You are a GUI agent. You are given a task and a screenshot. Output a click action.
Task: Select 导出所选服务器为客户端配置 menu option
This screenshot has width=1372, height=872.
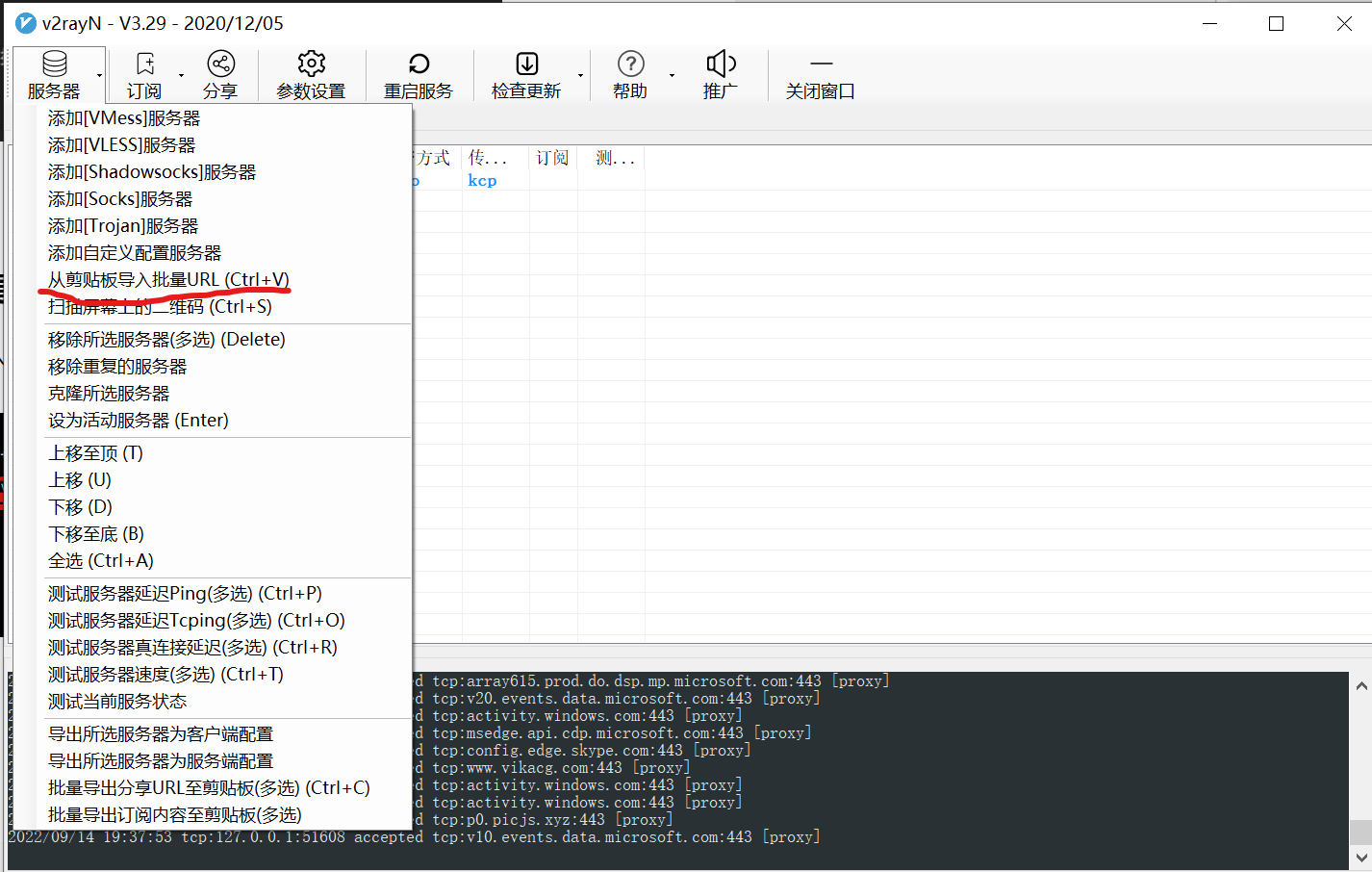coord(161,734)
